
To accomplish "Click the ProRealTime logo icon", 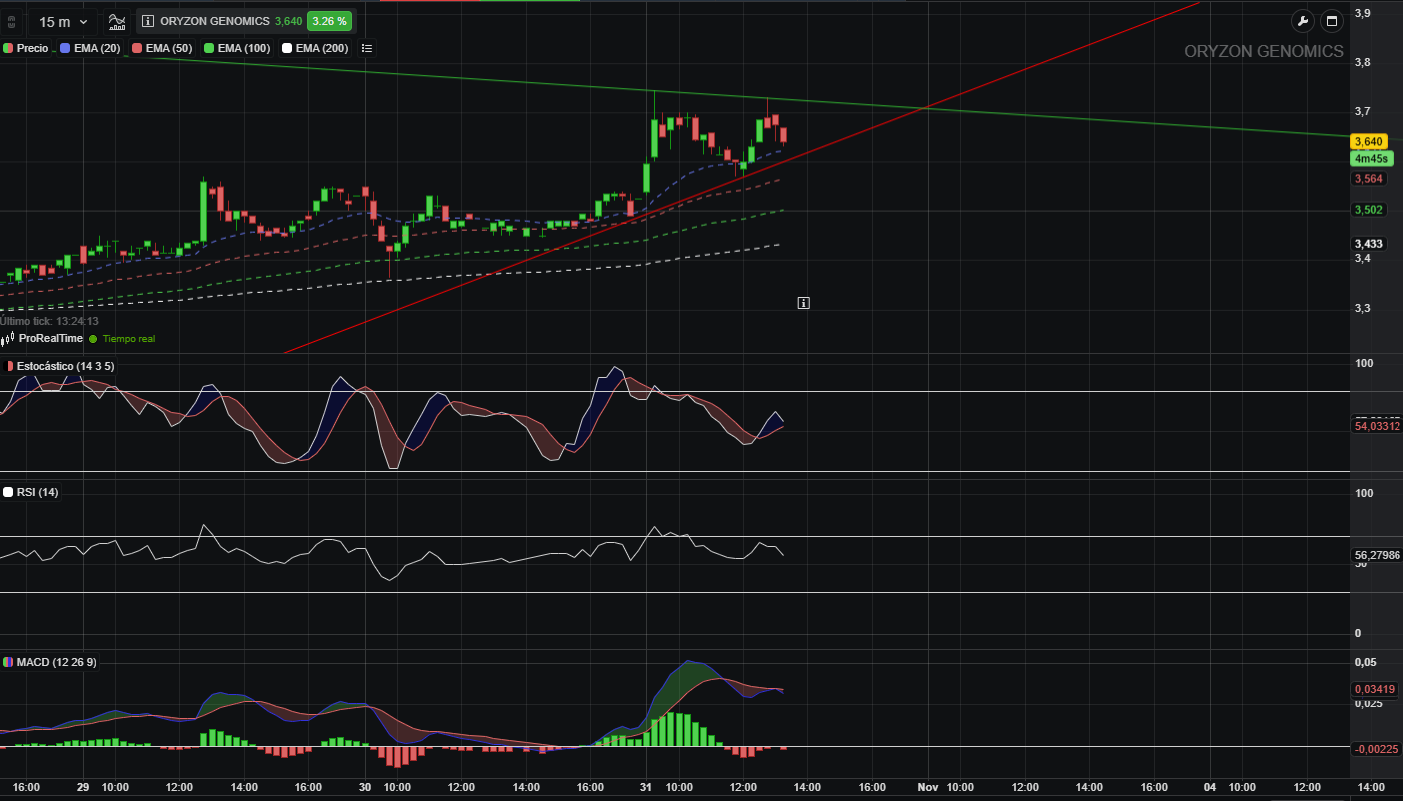I will (x=8, y=339).
